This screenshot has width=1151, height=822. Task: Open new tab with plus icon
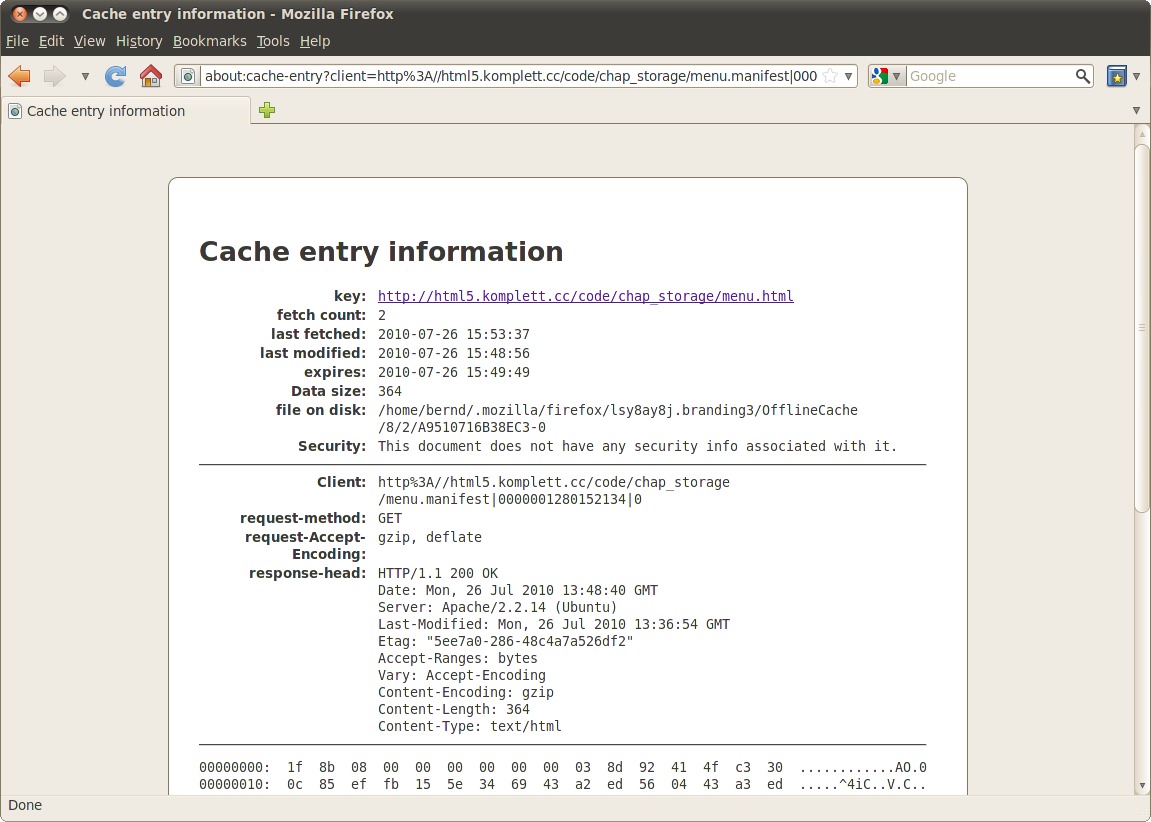267,110
